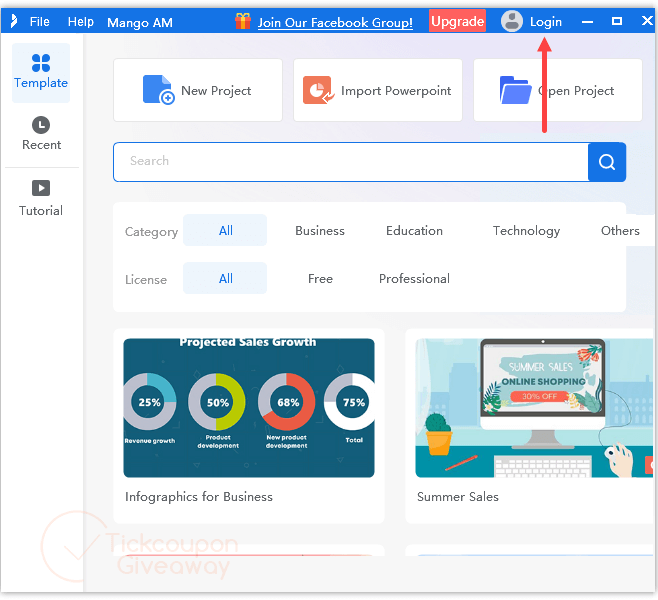Open Summer Sales template thumbnail
The height and width of the screenshot is (600, 658).
[534, 408]
